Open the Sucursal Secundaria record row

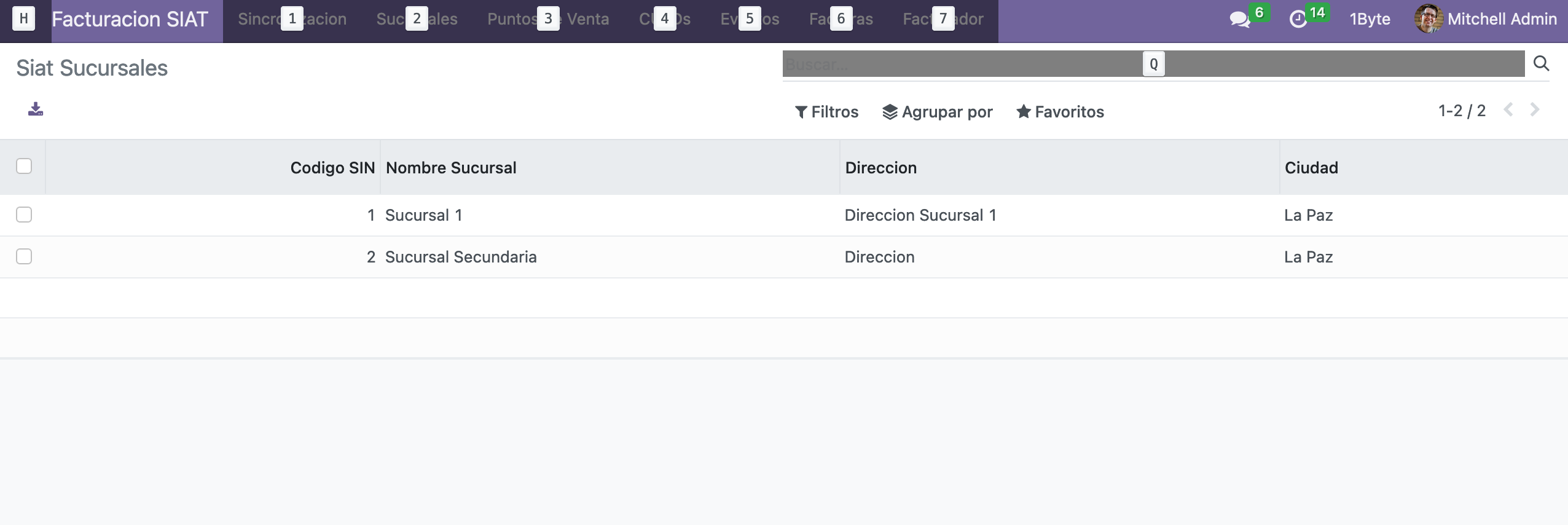461,257
